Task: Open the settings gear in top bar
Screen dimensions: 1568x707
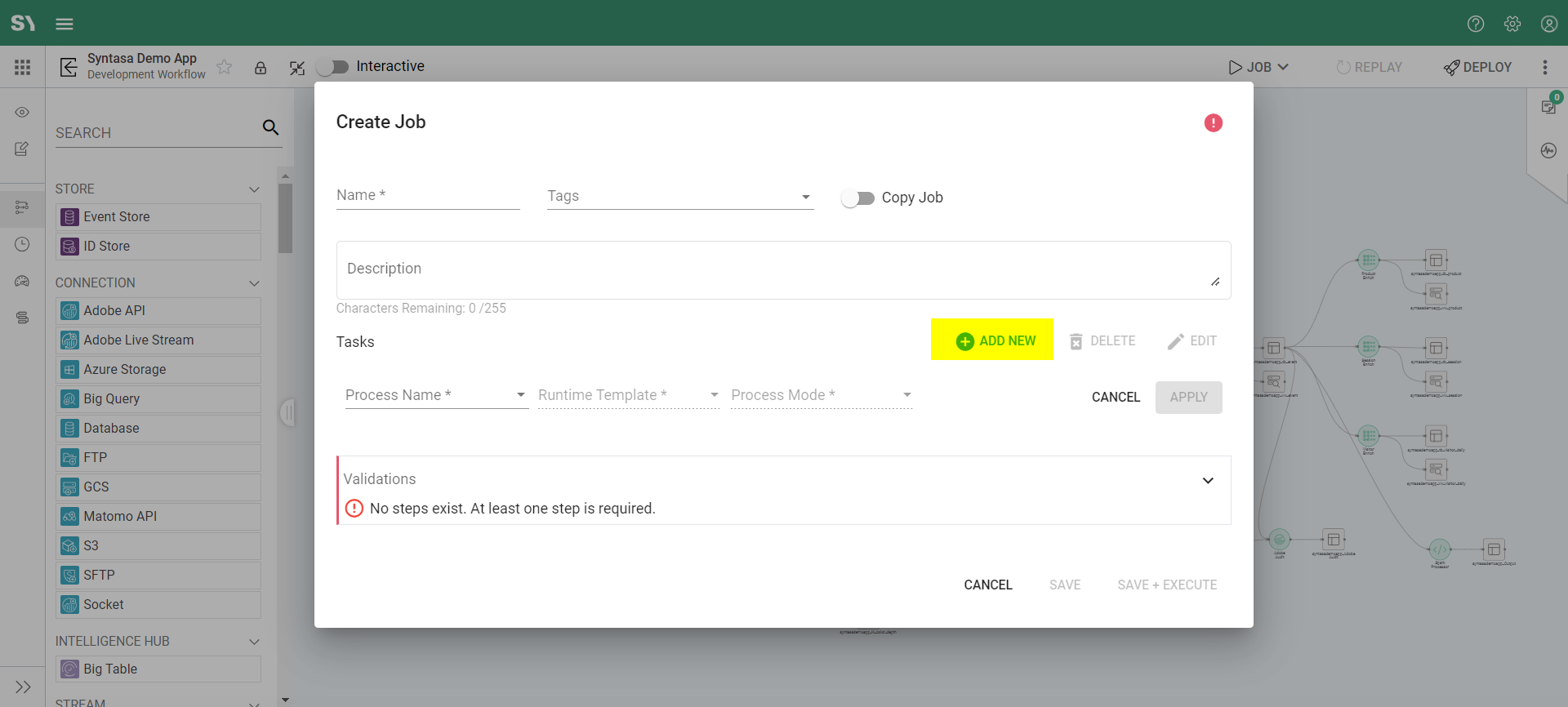Action: point(1512,24)
